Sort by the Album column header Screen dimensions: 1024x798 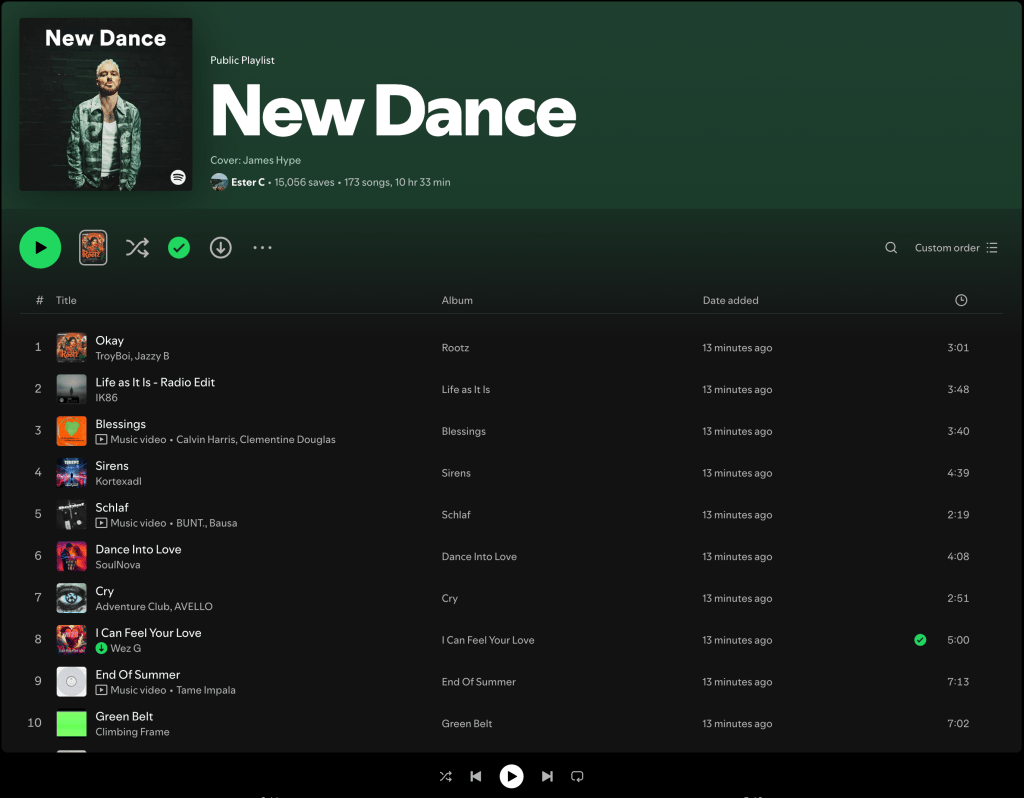(x=457, y=300)
